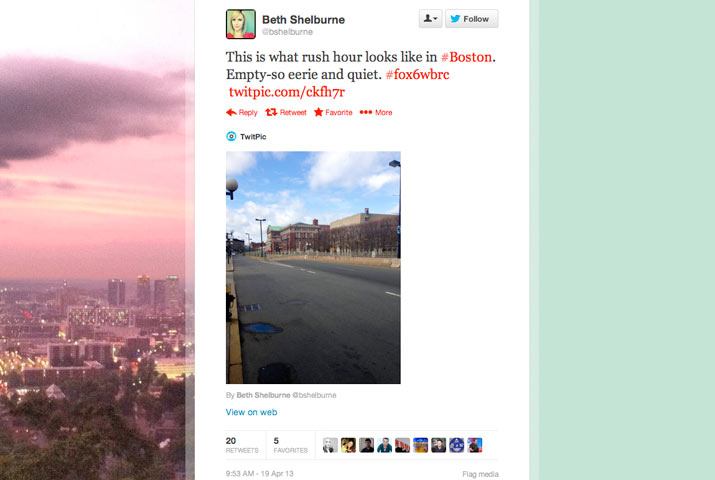Click Beth Shelburne name under the photo

263,395
